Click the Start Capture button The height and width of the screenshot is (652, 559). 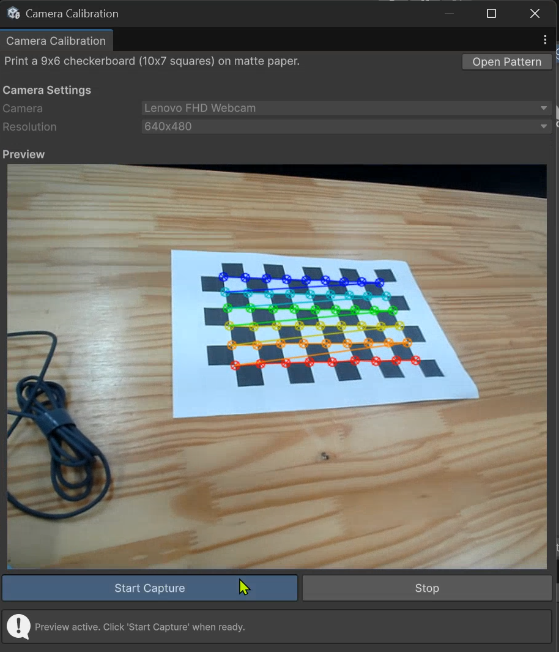(x=150, y=588)
